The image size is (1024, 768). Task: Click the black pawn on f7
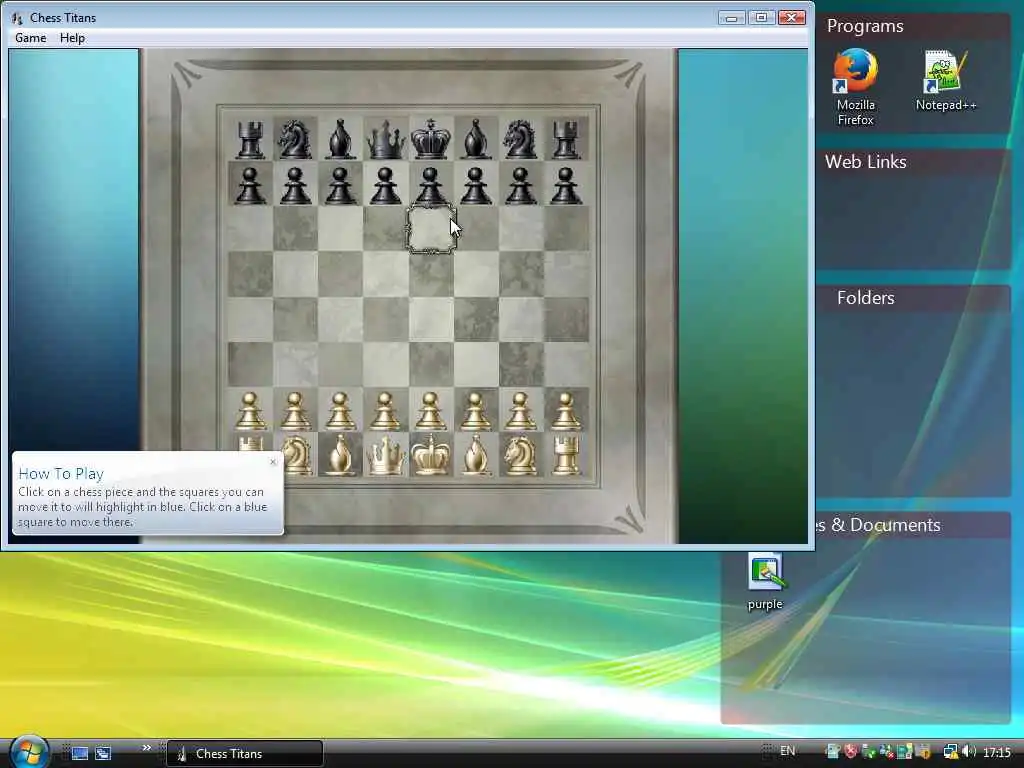coord(475,185)
